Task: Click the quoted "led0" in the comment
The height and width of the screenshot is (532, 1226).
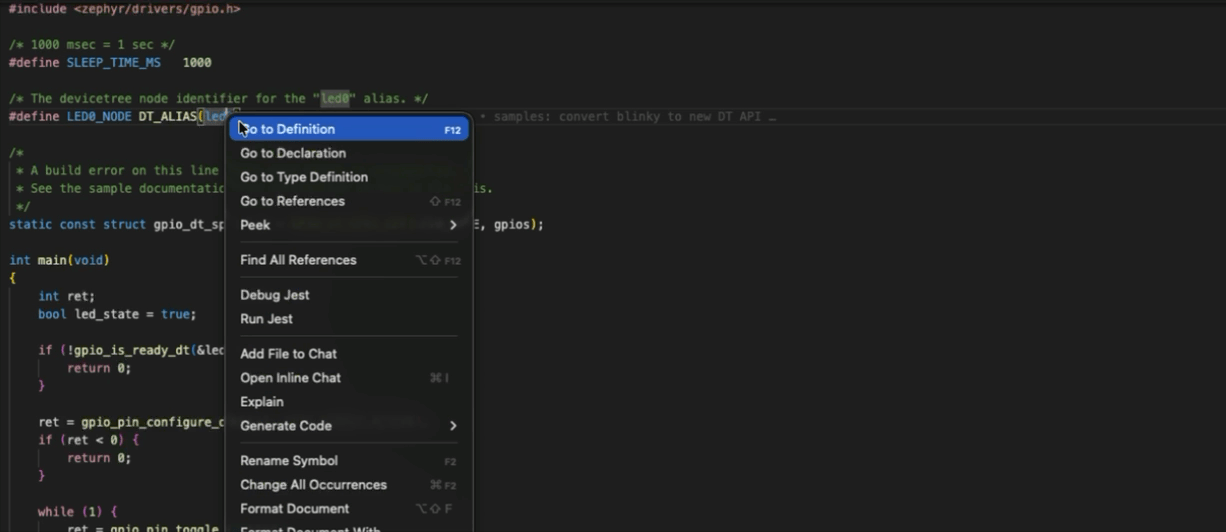Action: 334,99
